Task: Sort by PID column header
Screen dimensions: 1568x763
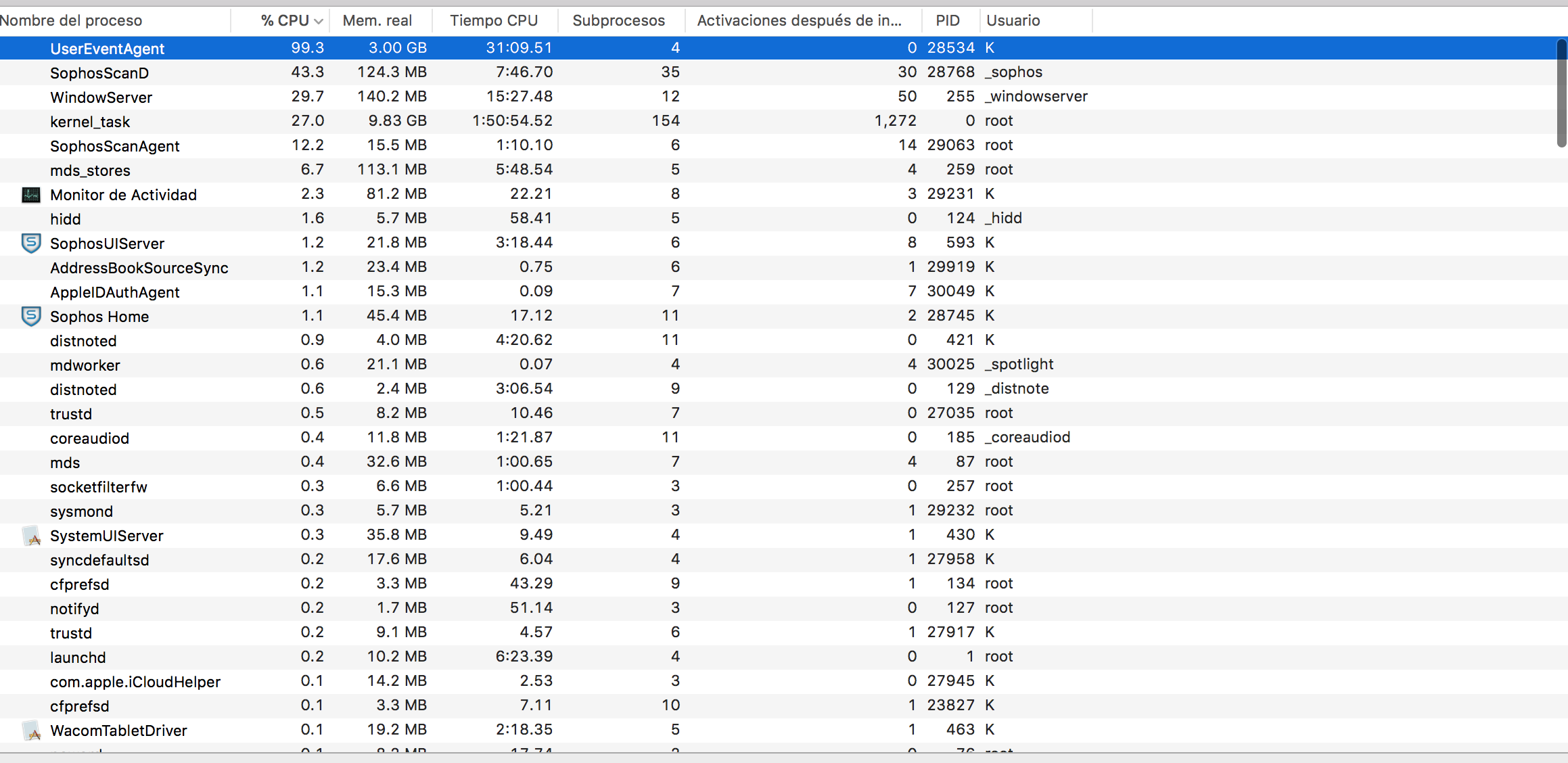Action: pyautogui.click(x=948, y=20)
